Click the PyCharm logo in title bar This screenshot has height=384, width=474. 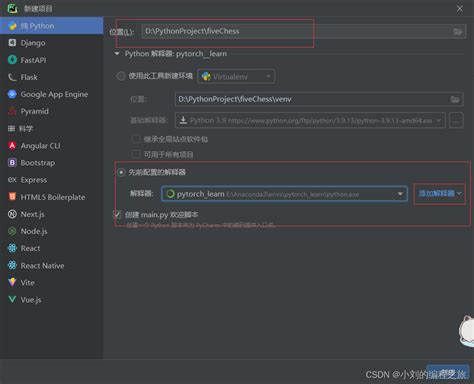13,8
